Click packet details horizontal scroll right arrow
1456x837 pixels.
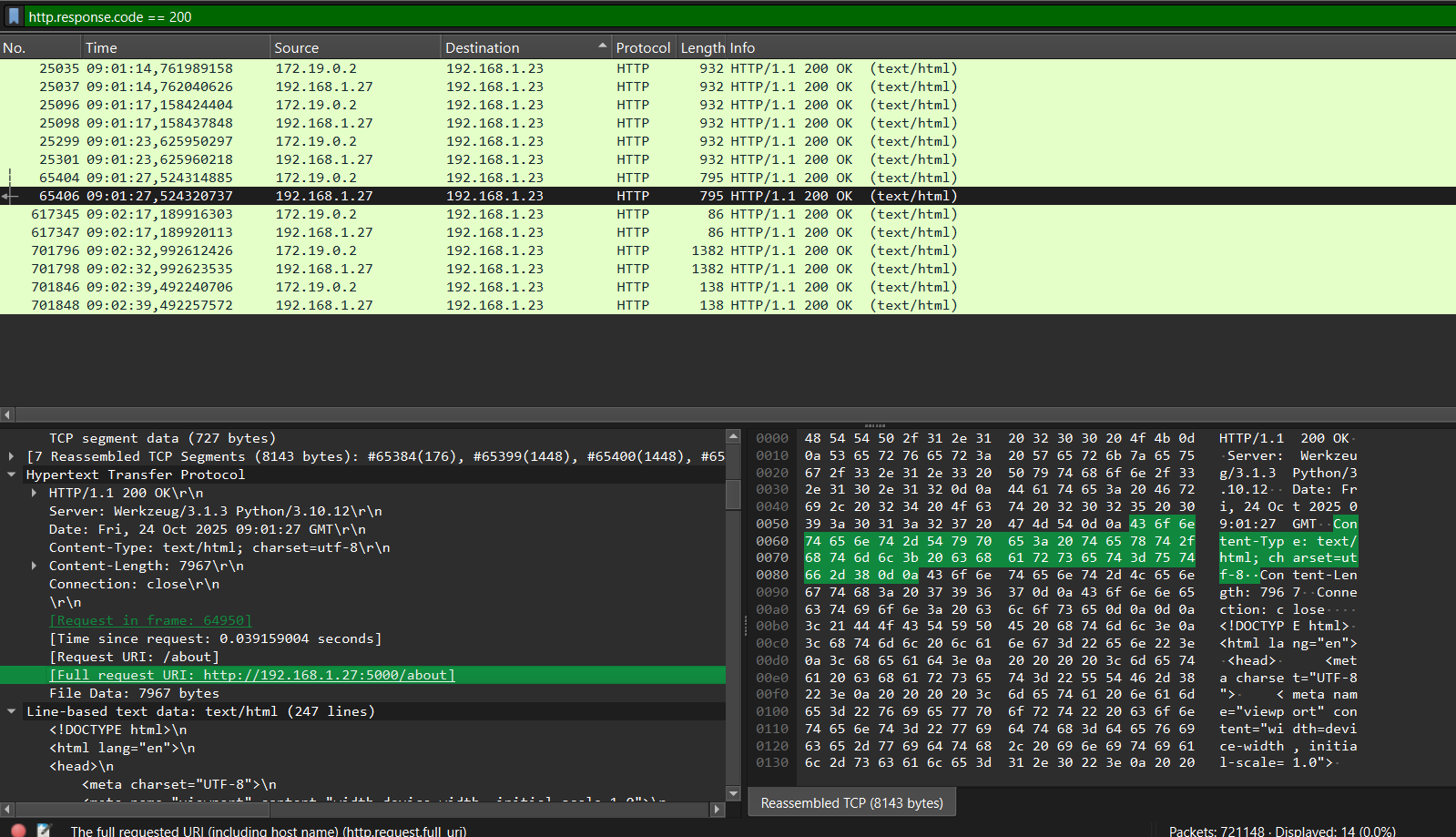pos(718,809)
